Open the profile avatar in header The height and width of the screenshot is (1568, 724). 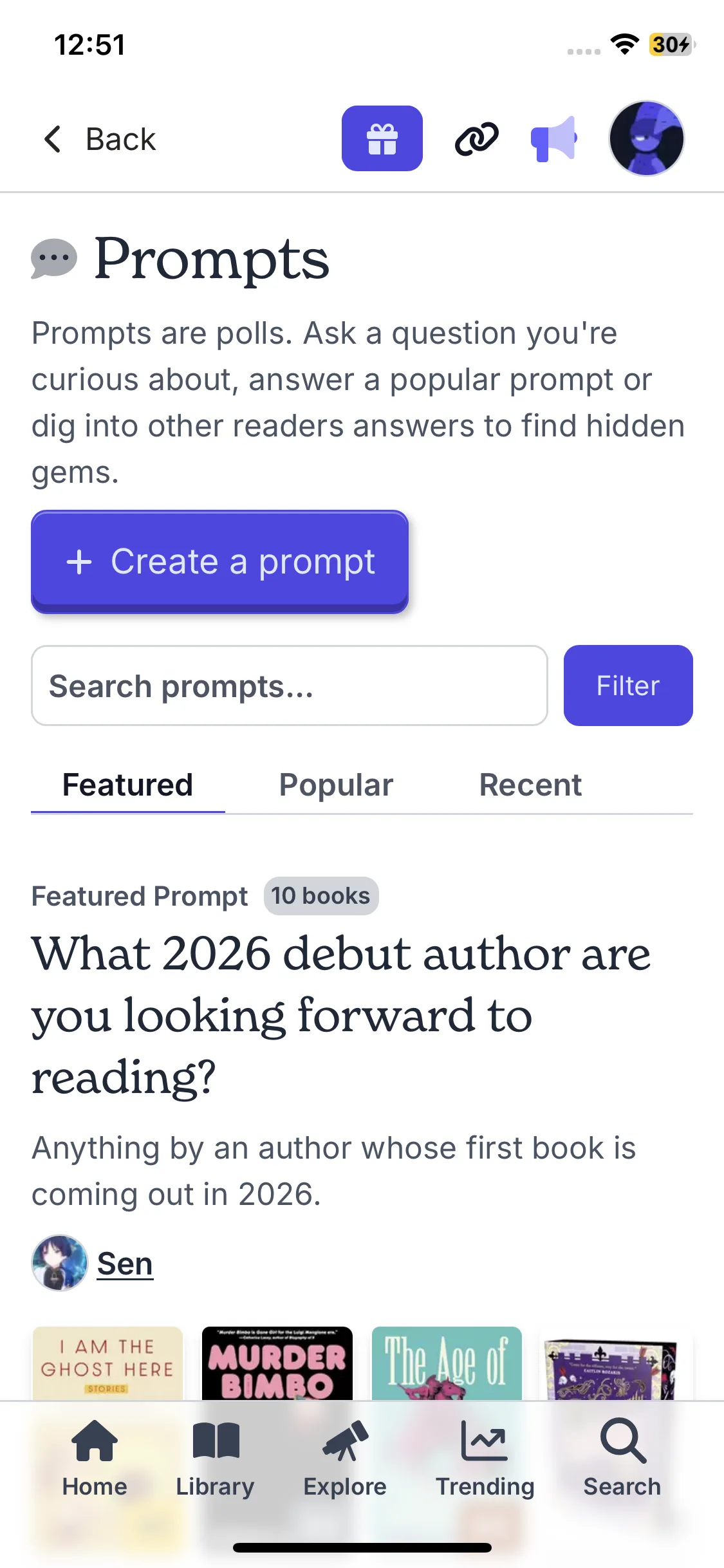click(x=646, y=138)
